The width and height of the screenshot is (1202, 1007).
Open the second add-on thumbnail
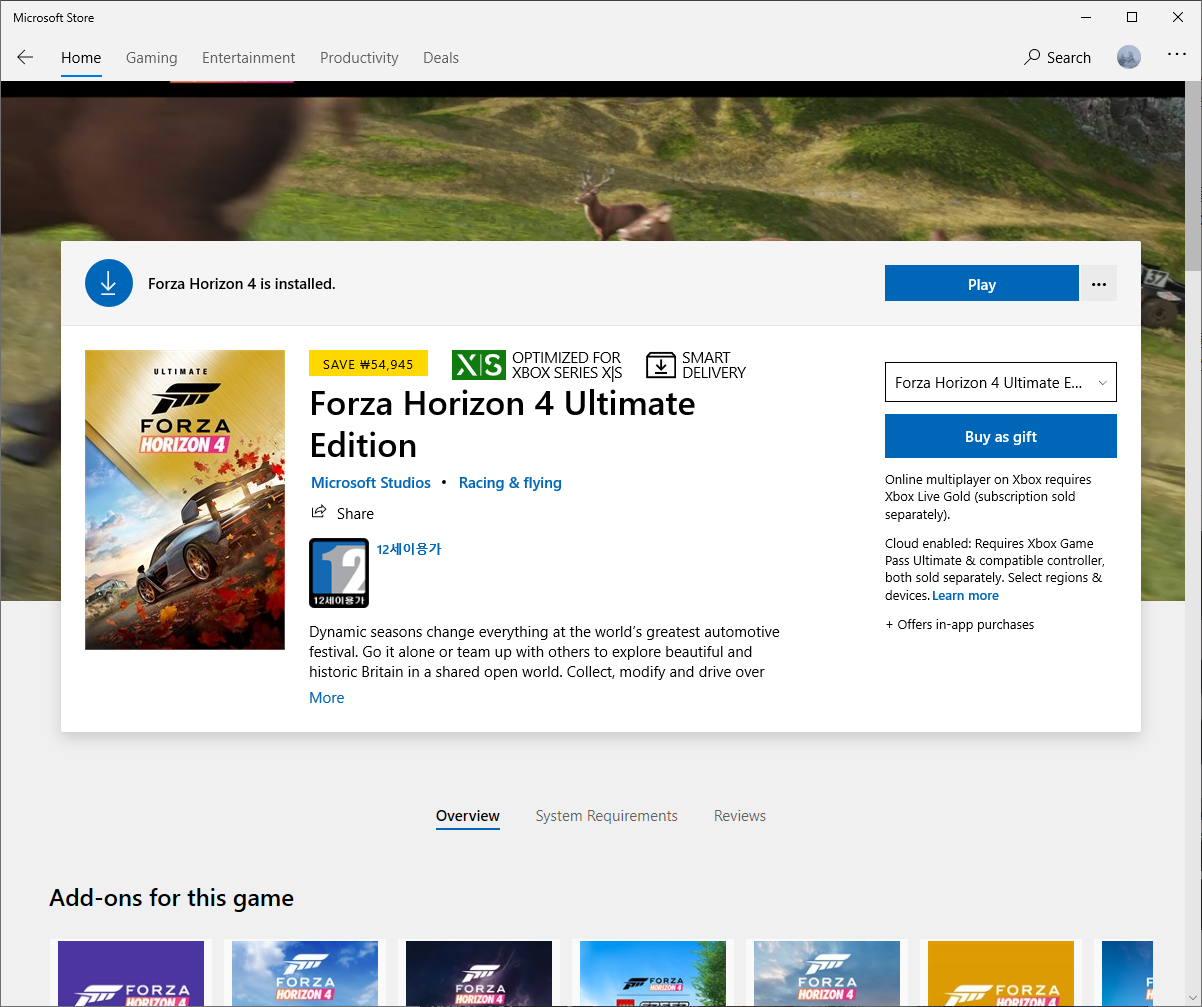(x=305, y=973)
